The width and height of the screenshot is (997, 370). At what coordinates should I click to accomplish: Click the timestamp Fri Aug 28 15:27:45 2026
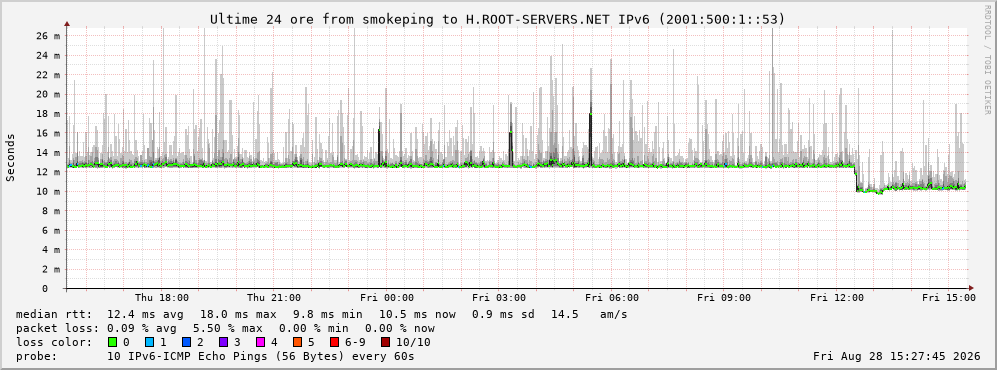pos(897,356)
